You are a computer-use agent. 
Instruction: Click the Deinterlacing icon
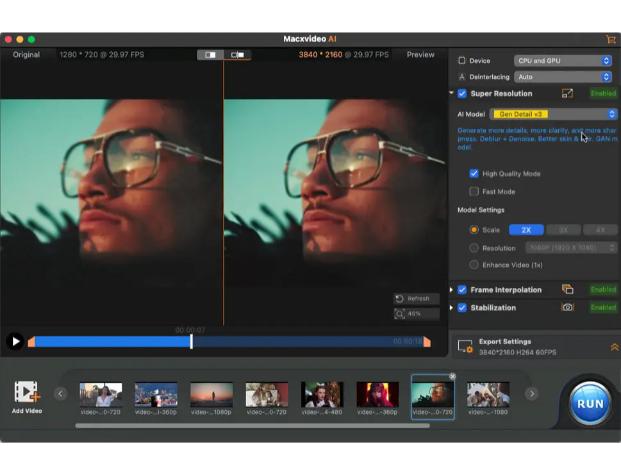click(x=461, y=77)
